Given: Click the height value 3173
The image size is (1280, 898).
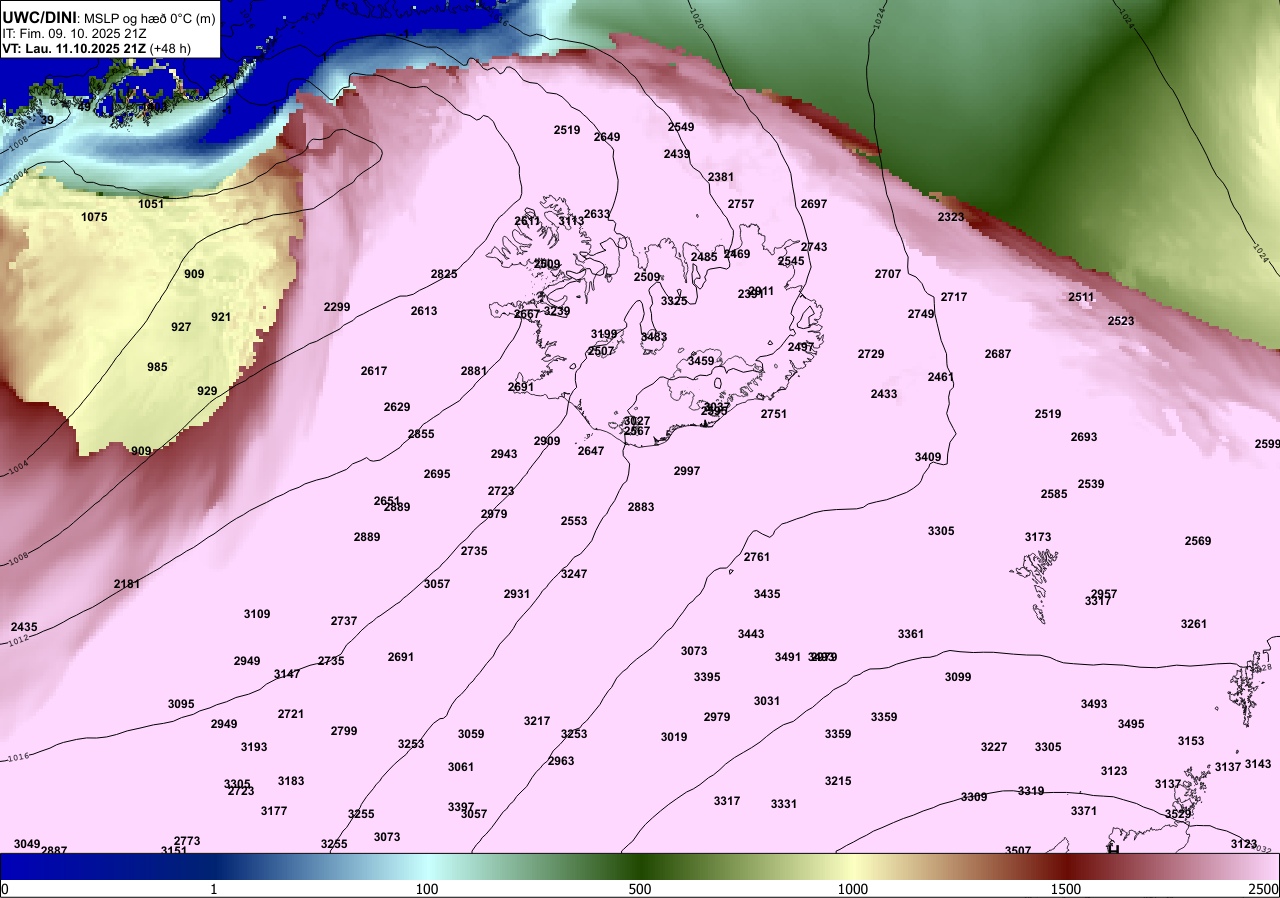Looking at the screenshot, I should (1038, 537).
